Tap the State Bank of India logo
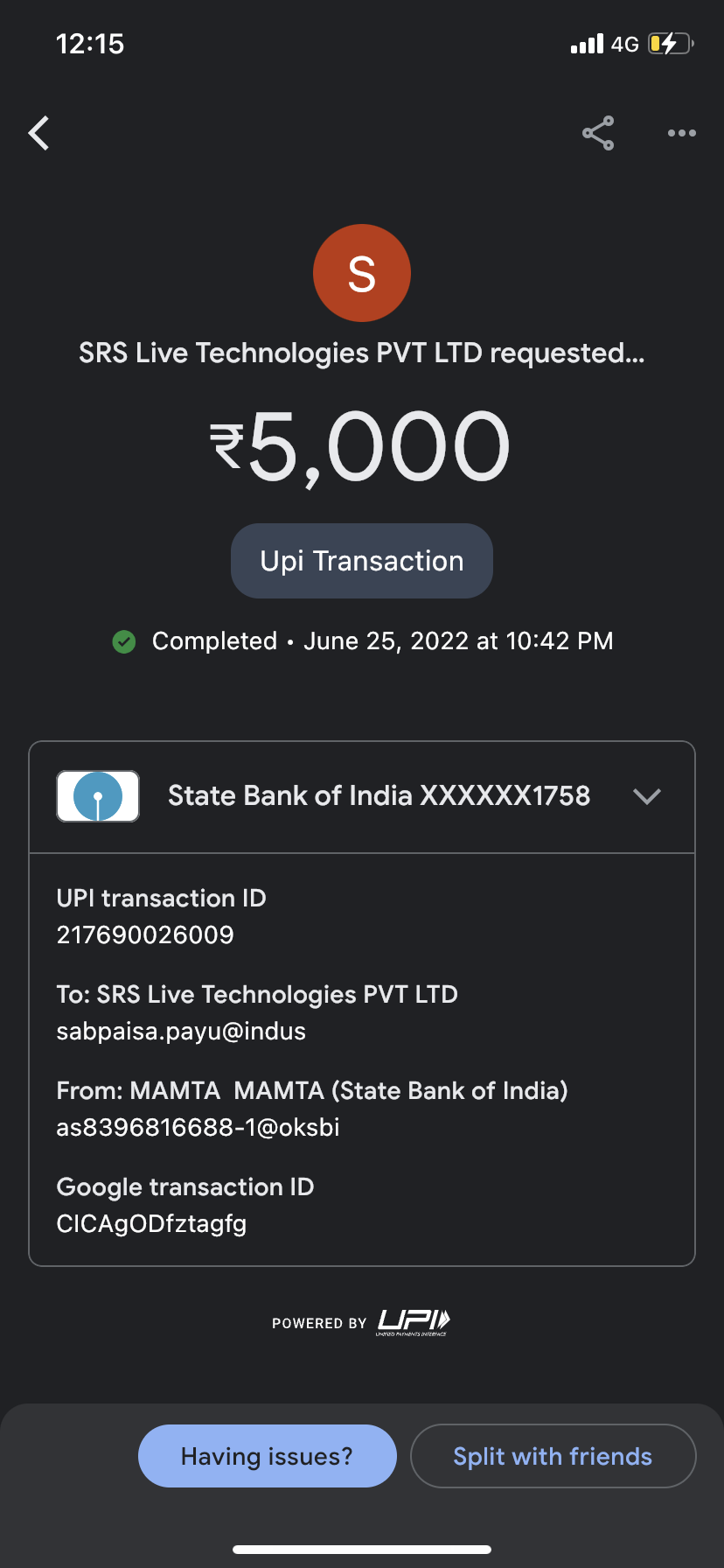This screenshot has width=724, height=1568. point(98,796)
